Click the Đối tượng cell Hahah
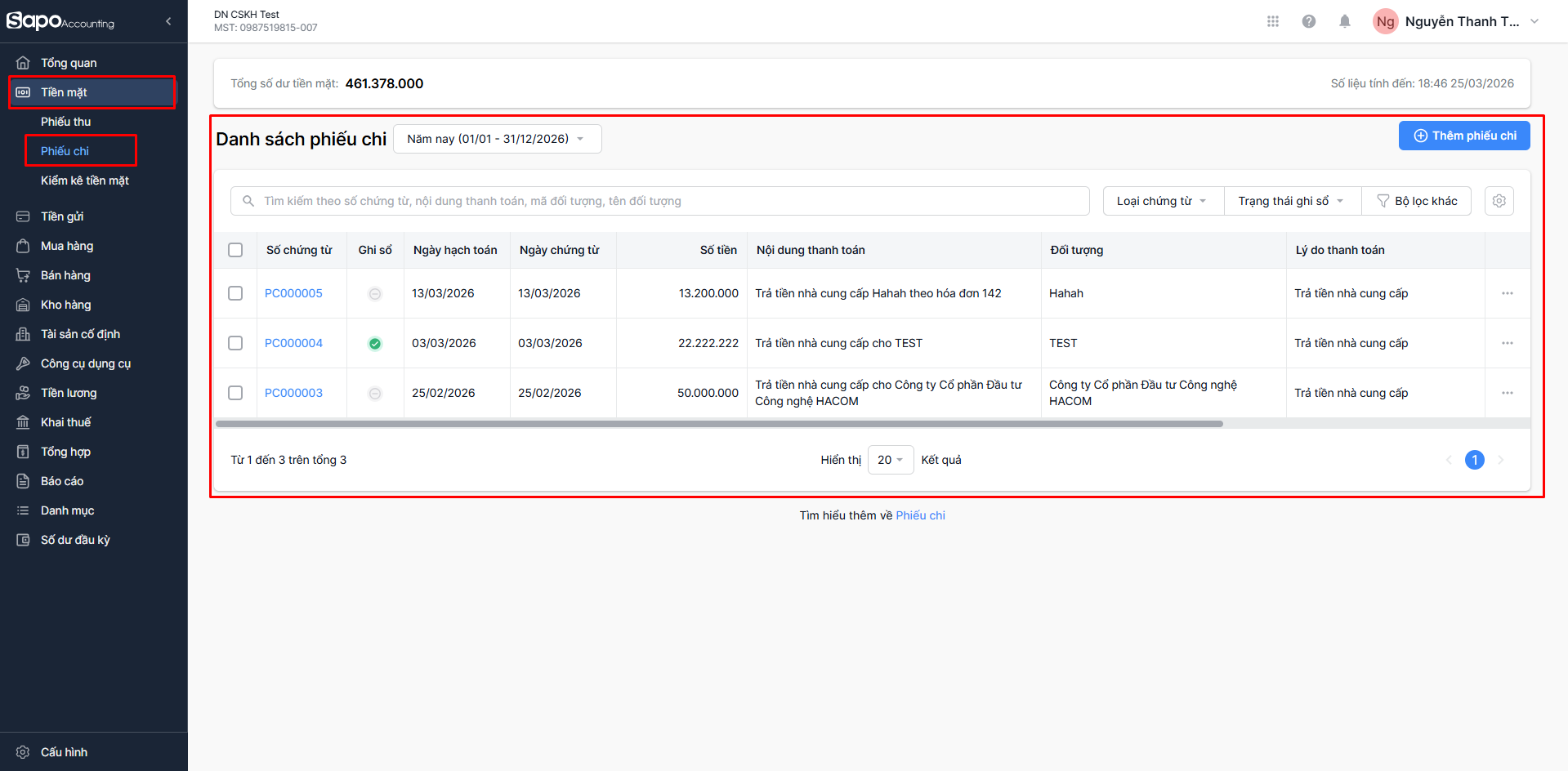Screen dimensions: 1568x771 (x=1066, y=293)
